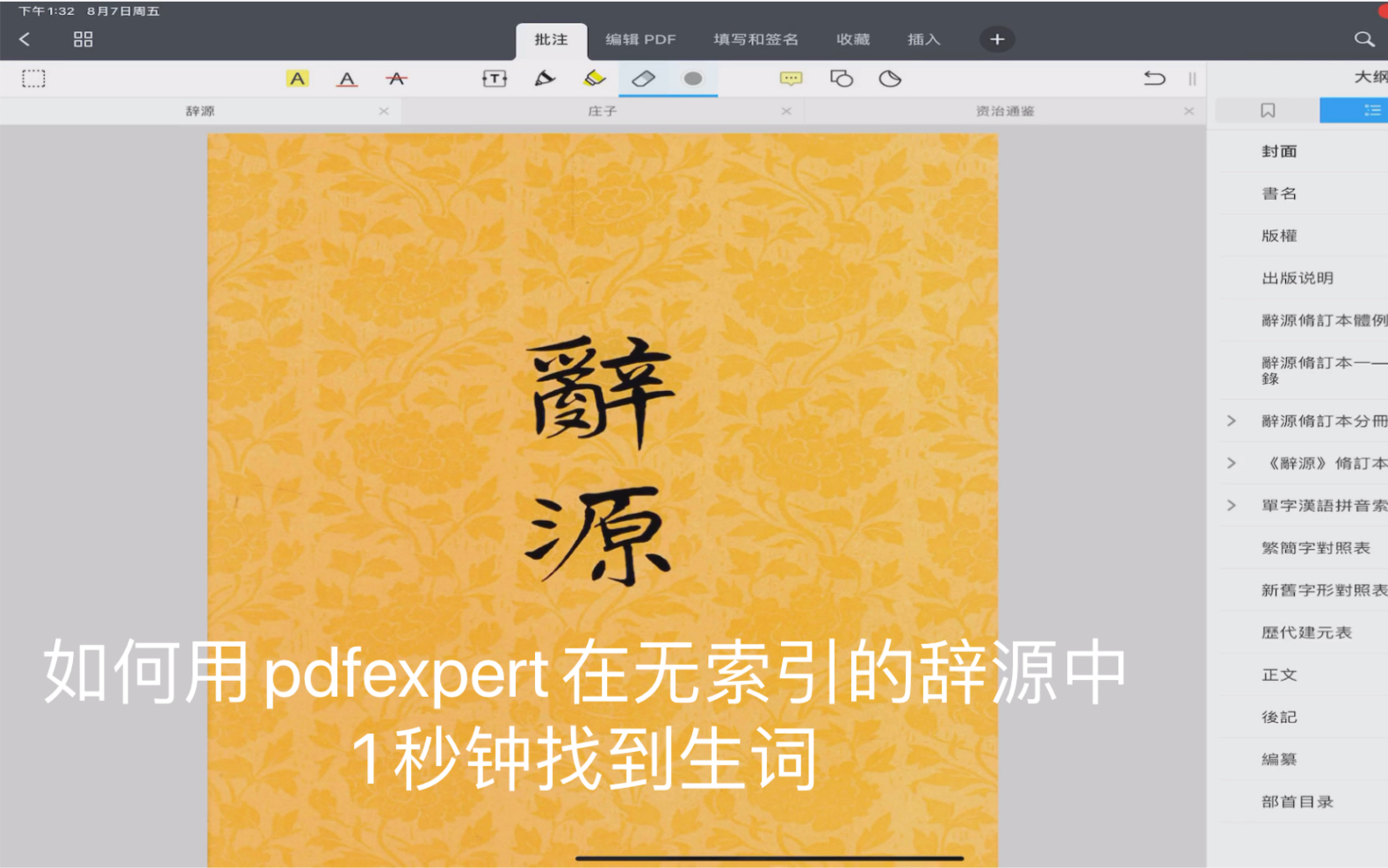Viewport: 1388px width, 868px height.
Task: Open search with the magnifier icon
Action: coord(1363,40)
